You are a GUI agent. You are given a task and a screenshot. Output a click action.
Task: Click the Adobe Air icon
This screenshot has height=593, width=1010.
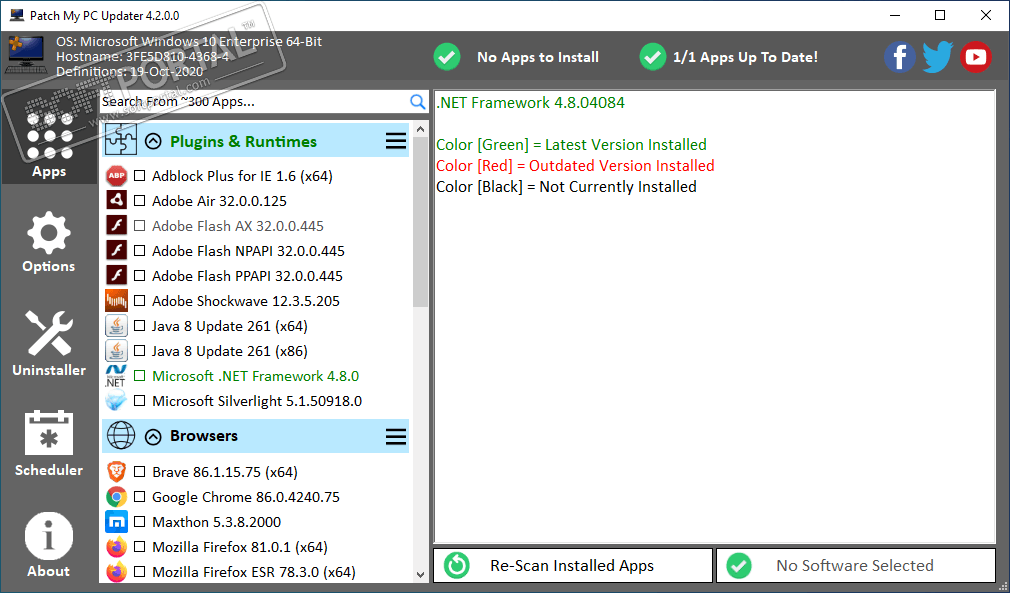[x=117, y=200]
